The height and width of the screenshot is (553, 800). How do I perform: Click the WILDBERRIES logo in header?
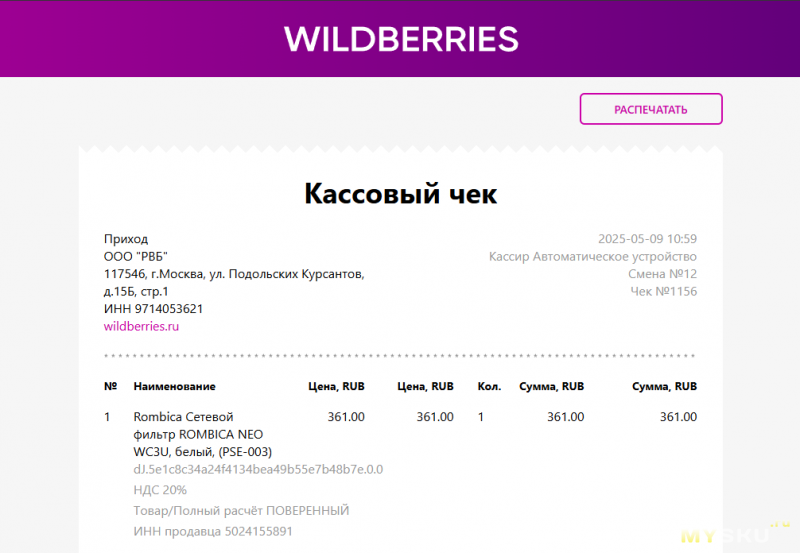(x=401, y=39)
